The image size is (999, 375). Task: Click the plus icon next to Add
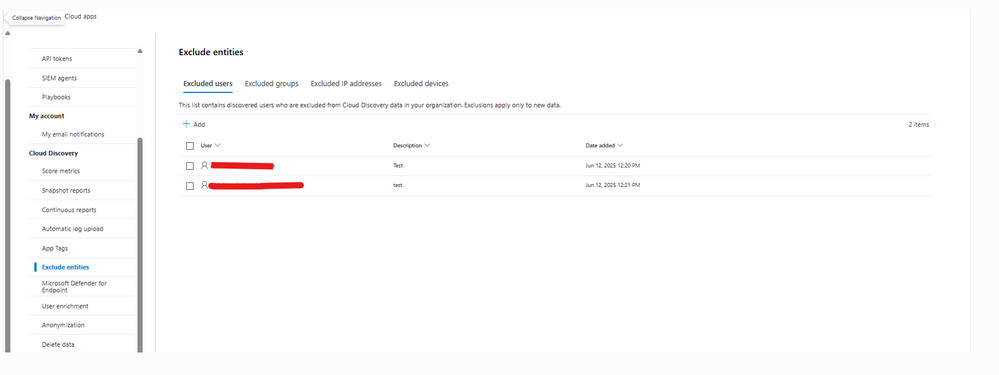click(x=186, y=124)
